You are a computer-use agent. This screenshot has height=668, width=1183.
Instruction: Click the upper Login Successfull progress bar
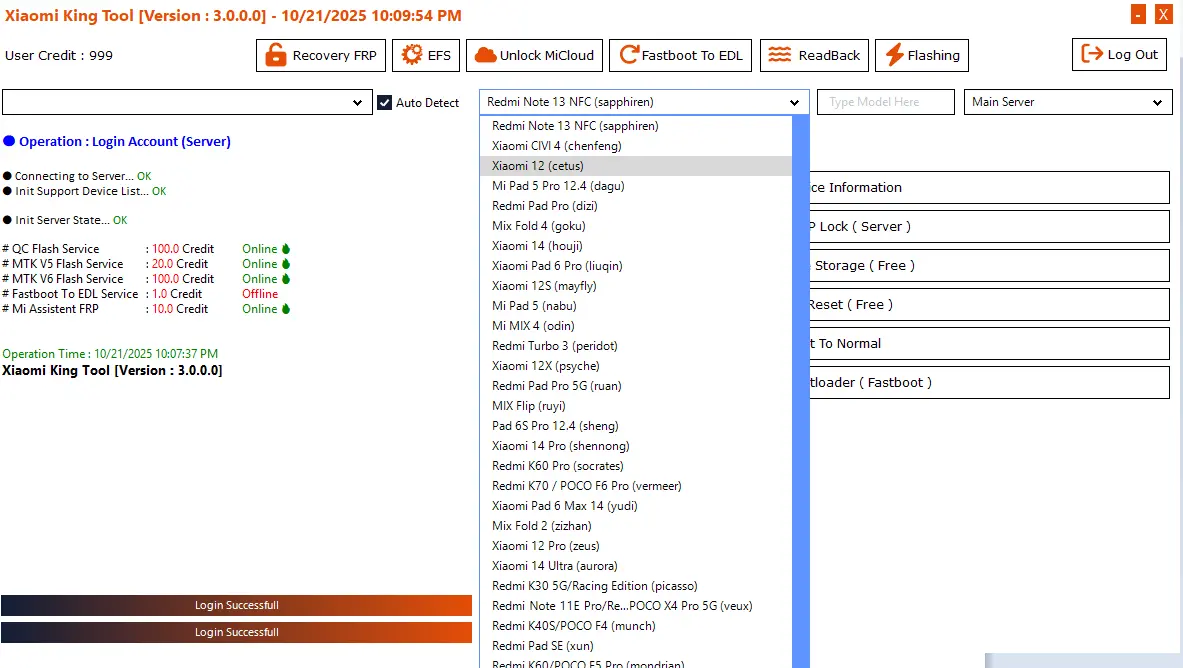click(236, 605)
